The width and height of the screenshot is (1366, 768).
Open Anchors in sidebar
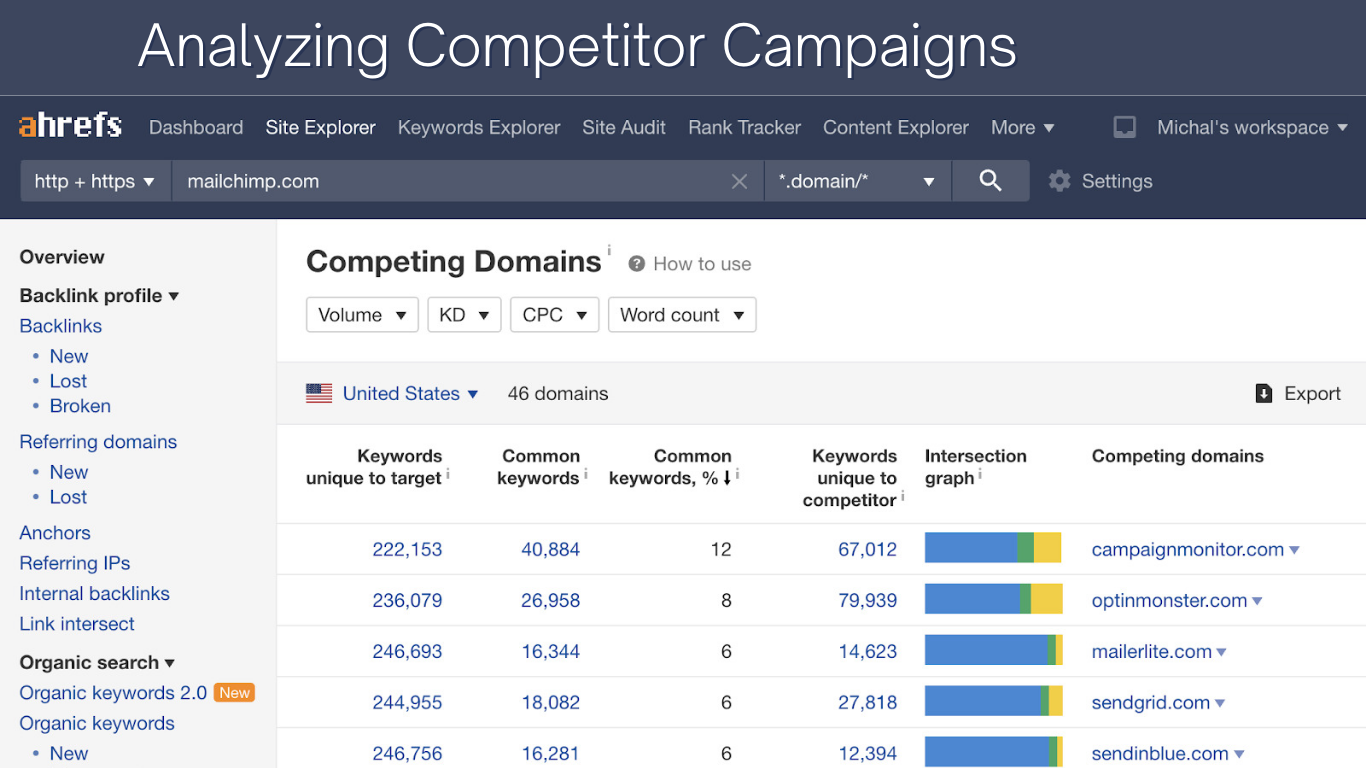click(x=55, y=533)
